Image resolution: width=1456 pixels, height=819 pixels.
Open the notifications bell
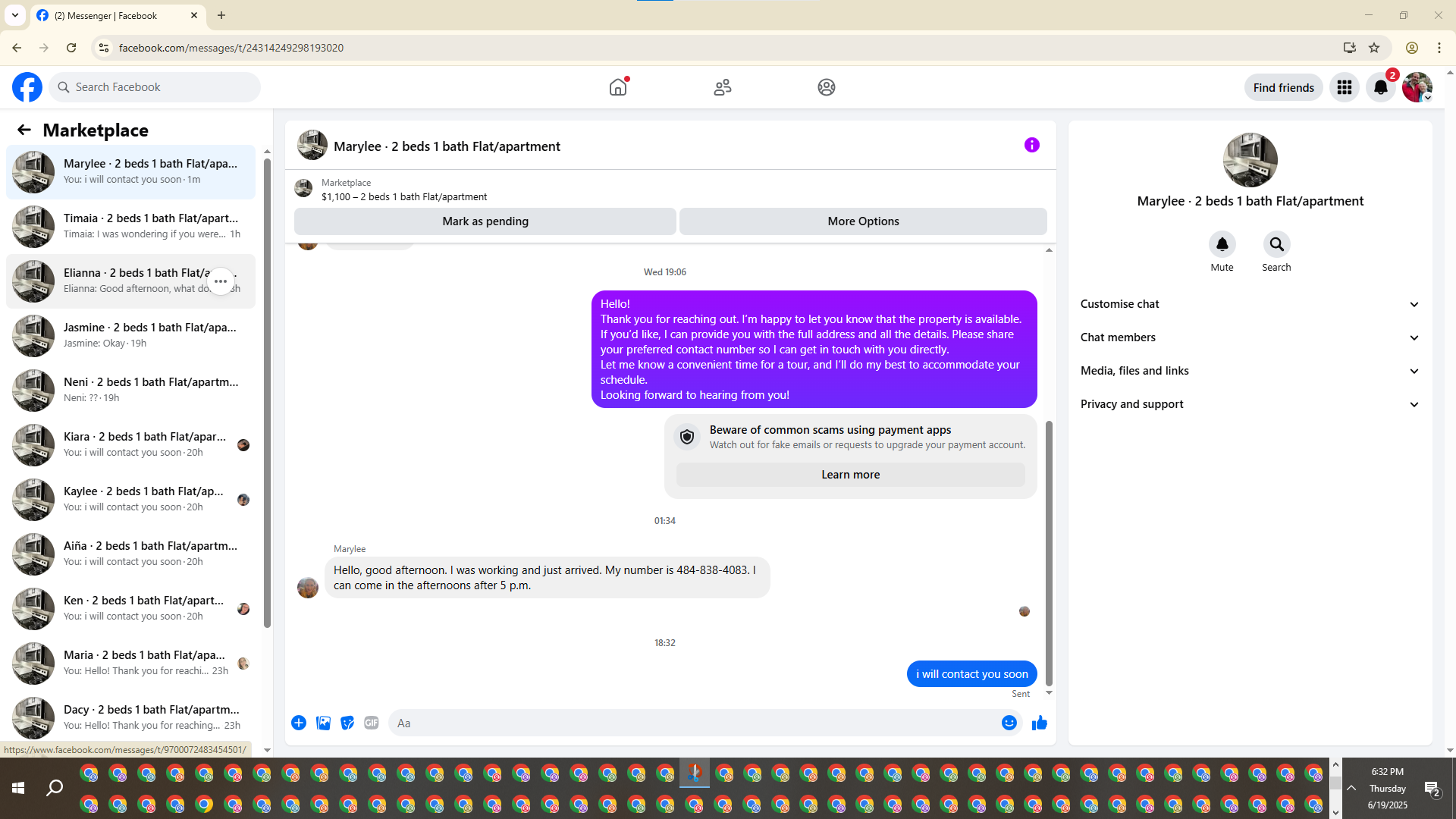[x=1381, y=87]
